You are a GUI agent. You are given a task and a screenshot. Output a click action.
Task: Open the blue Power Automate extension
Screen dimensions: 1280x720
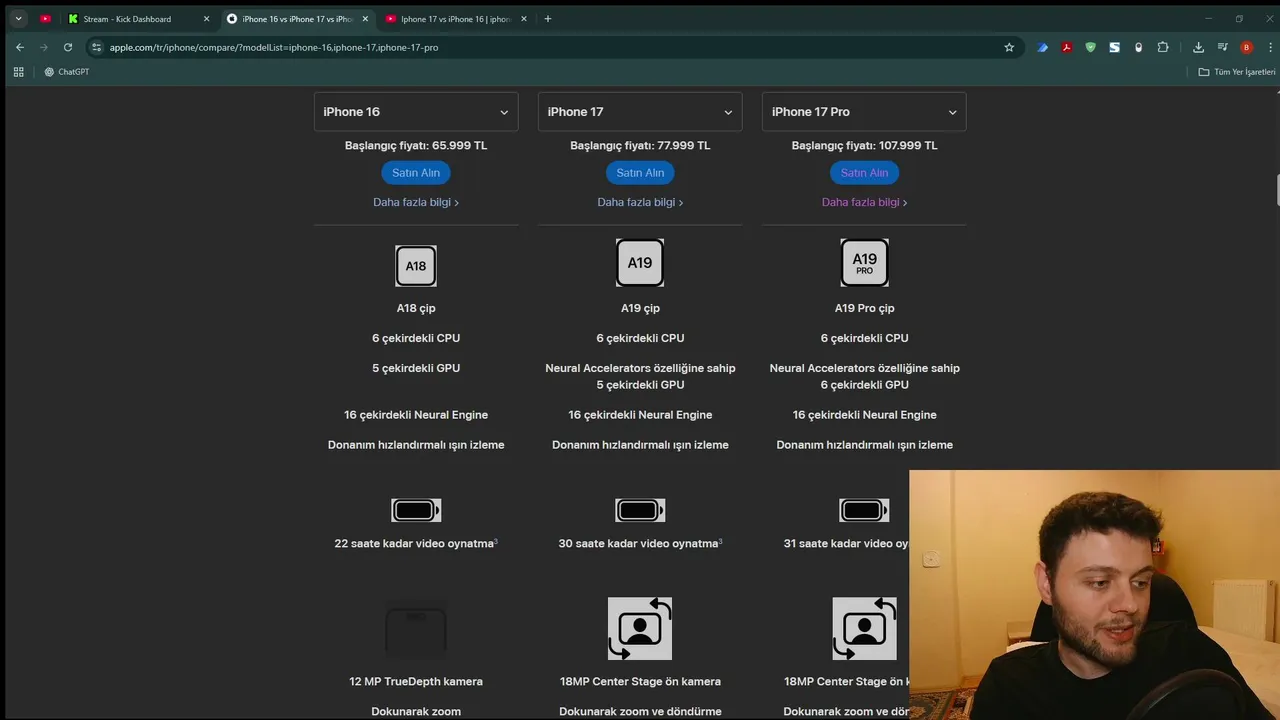(1043, 47)
